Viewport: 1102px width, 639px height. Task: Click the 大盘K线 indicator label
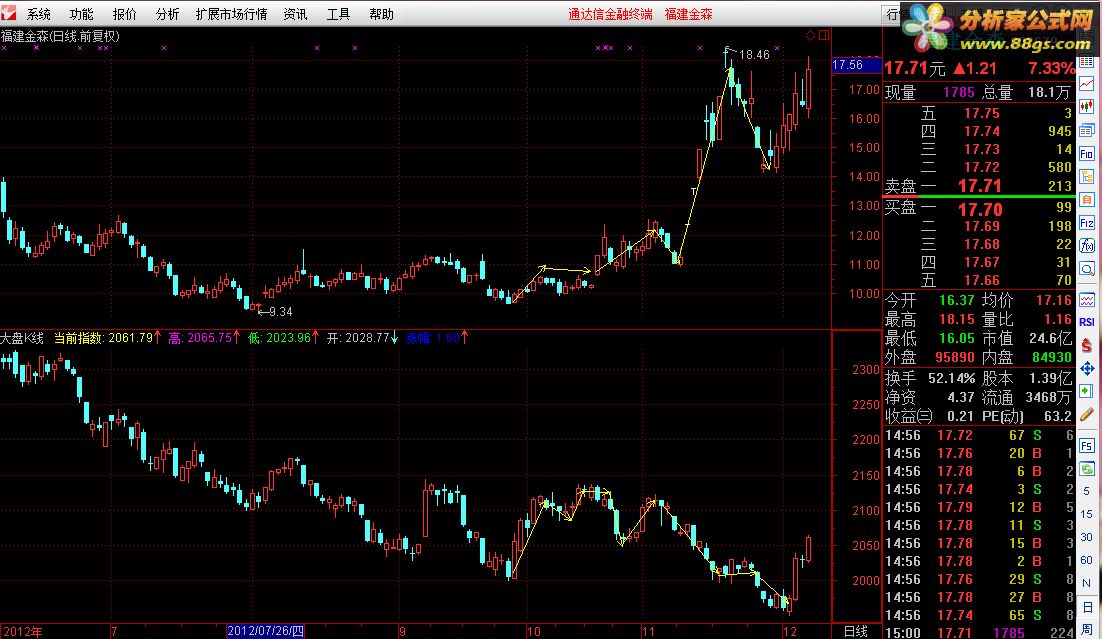point(22,338)
